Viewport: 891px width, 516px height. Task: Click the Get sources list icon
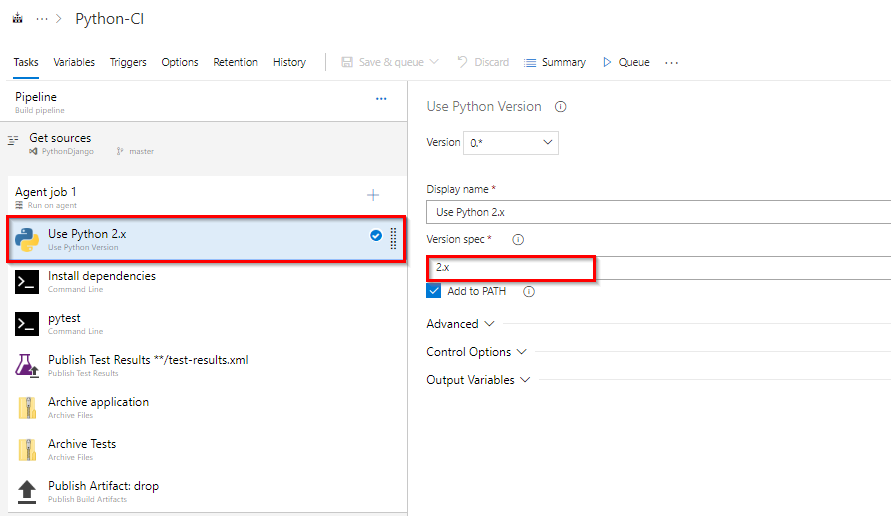(13, 140)
